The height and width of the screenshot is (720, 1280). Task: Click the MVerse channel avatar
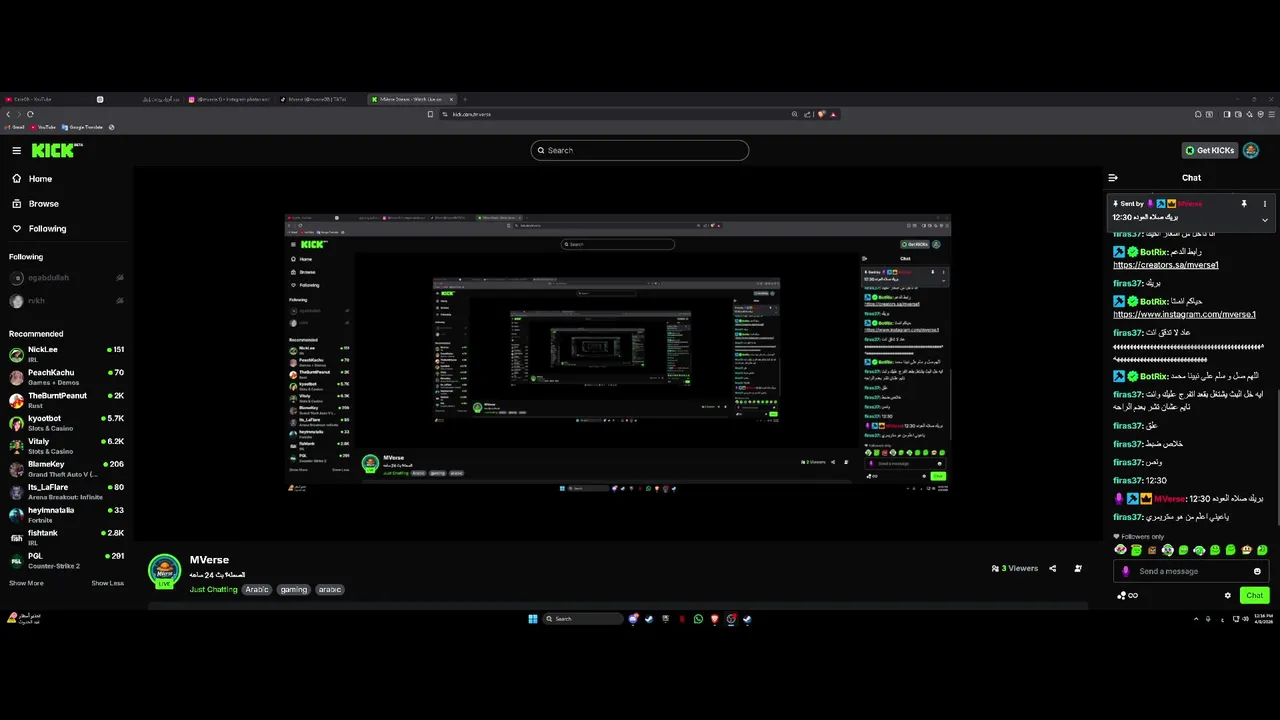tap(164, 571)
